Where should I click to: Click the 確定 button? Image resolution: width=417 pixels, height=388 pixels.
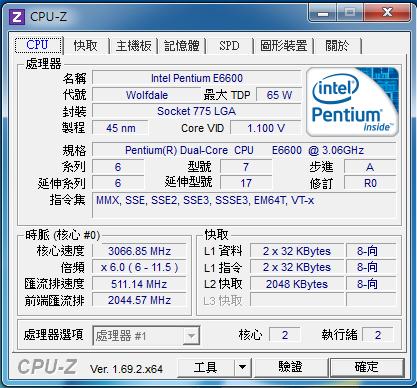[x=367, y=368]
